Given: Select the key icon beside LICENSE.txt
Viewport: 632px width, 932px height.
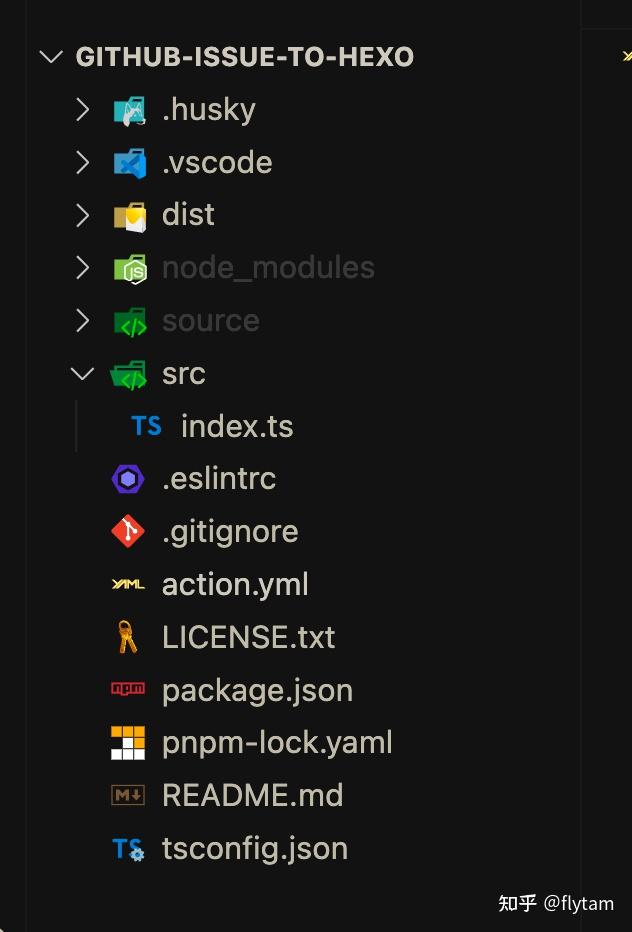Looking at the screenshot, I should click(x=126, y=637).
